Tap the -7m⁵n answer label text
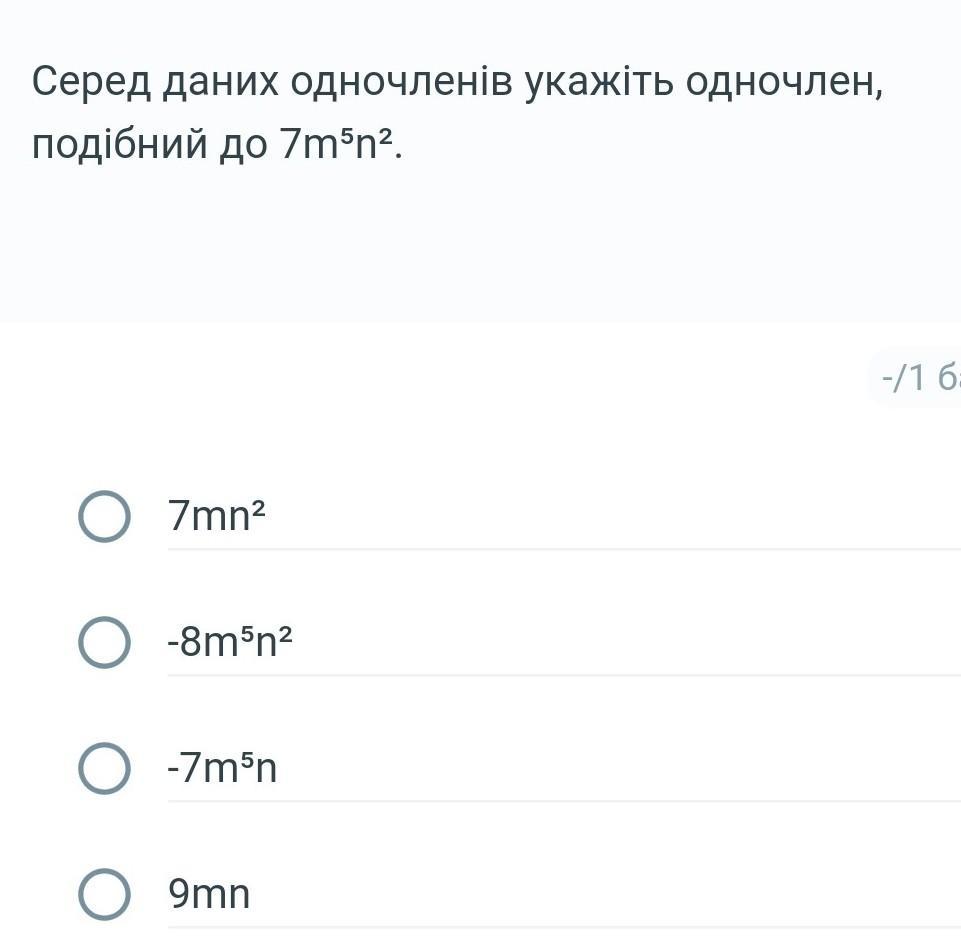The height and width of the screenshot is (936, 961). 222,768
